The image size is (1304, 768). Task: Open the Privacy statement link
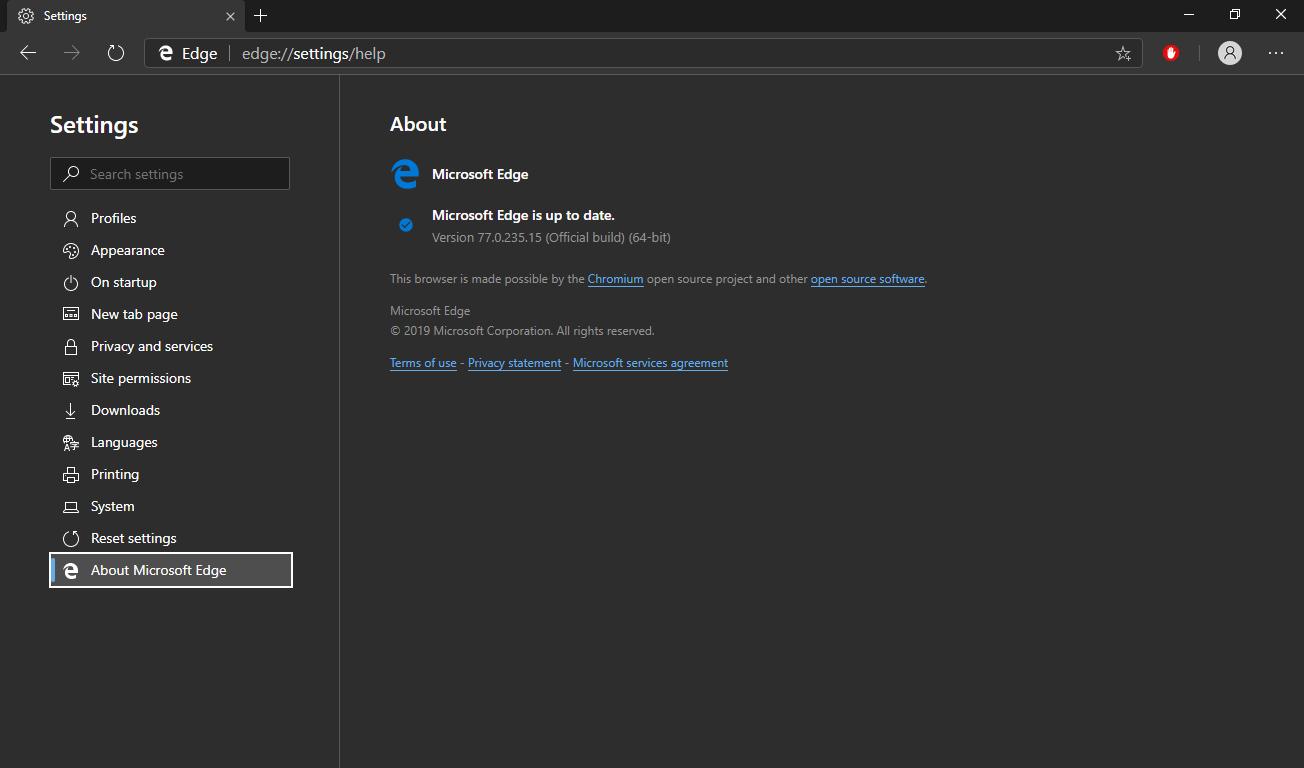(514, 363)
